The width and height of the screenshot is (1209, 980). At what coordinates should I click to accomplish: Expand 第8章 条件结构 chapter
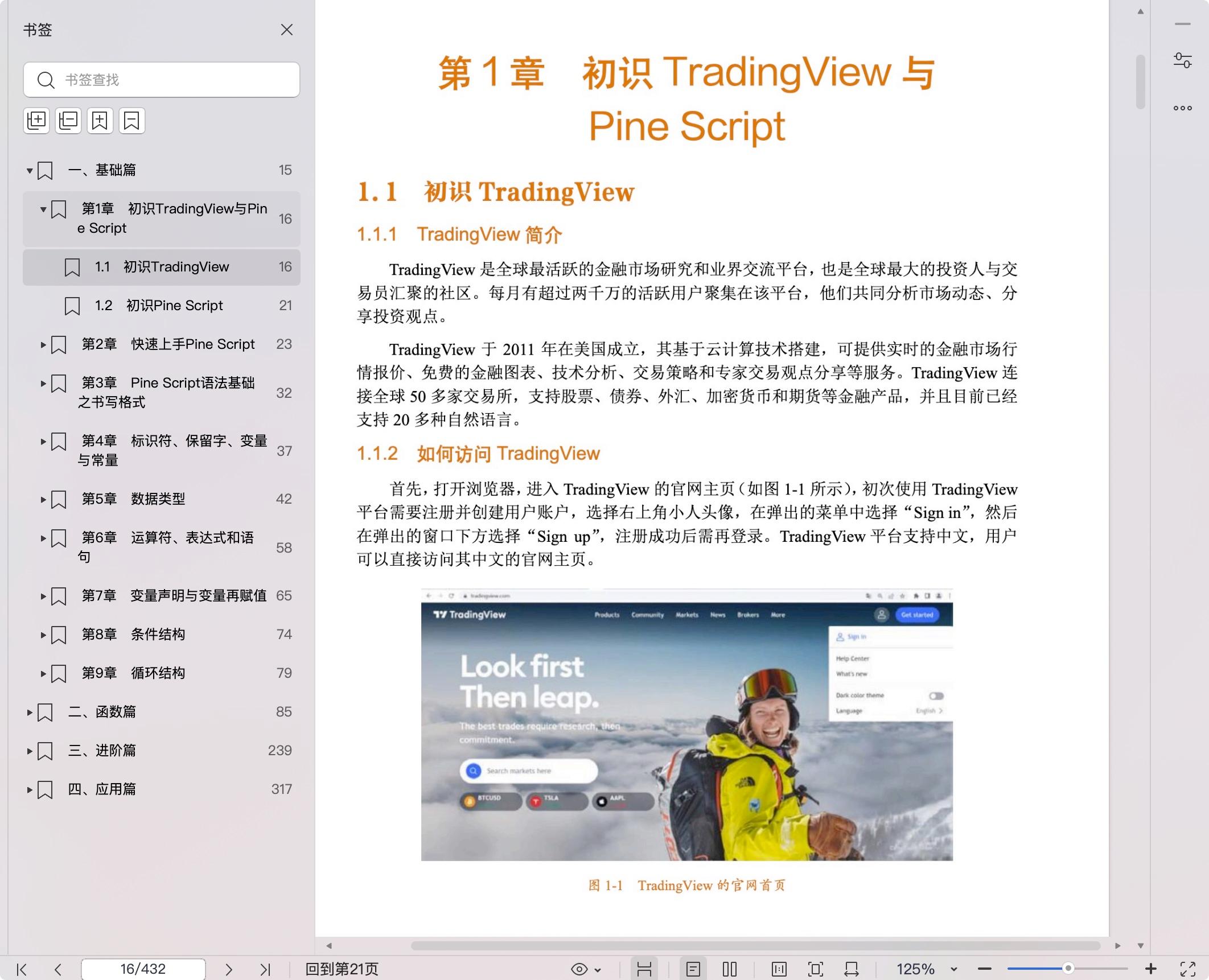coord(43,635)
